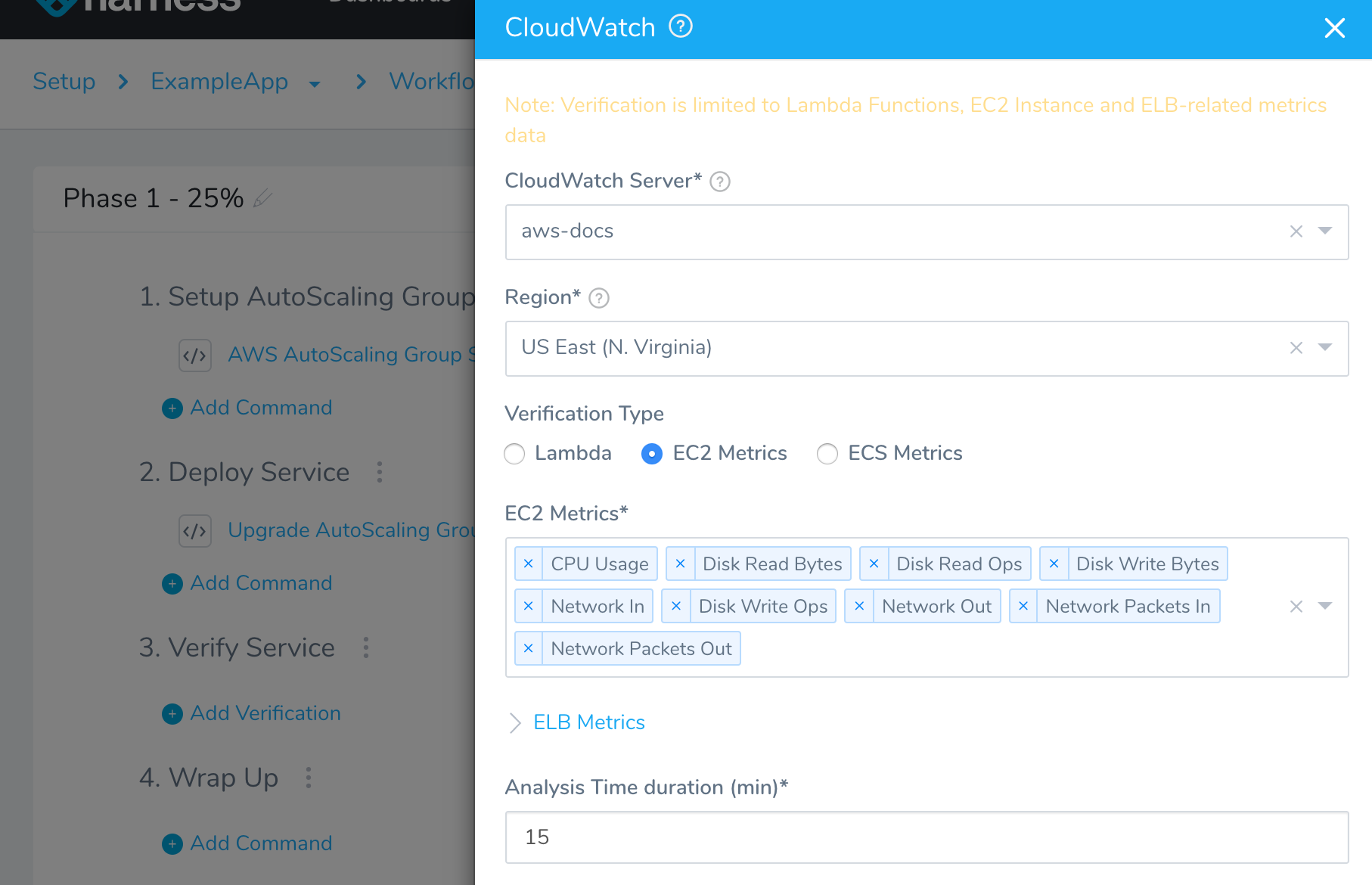Click the breadcrumb arrow after Setup

pyautogui.click(x=123, y=82)
